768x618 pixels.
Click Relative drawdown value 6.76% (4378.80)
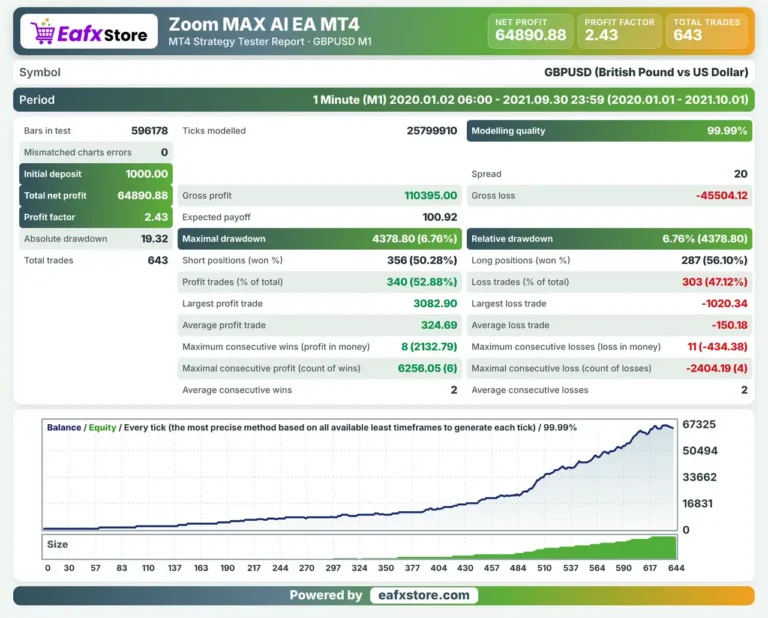coord(705,238)
